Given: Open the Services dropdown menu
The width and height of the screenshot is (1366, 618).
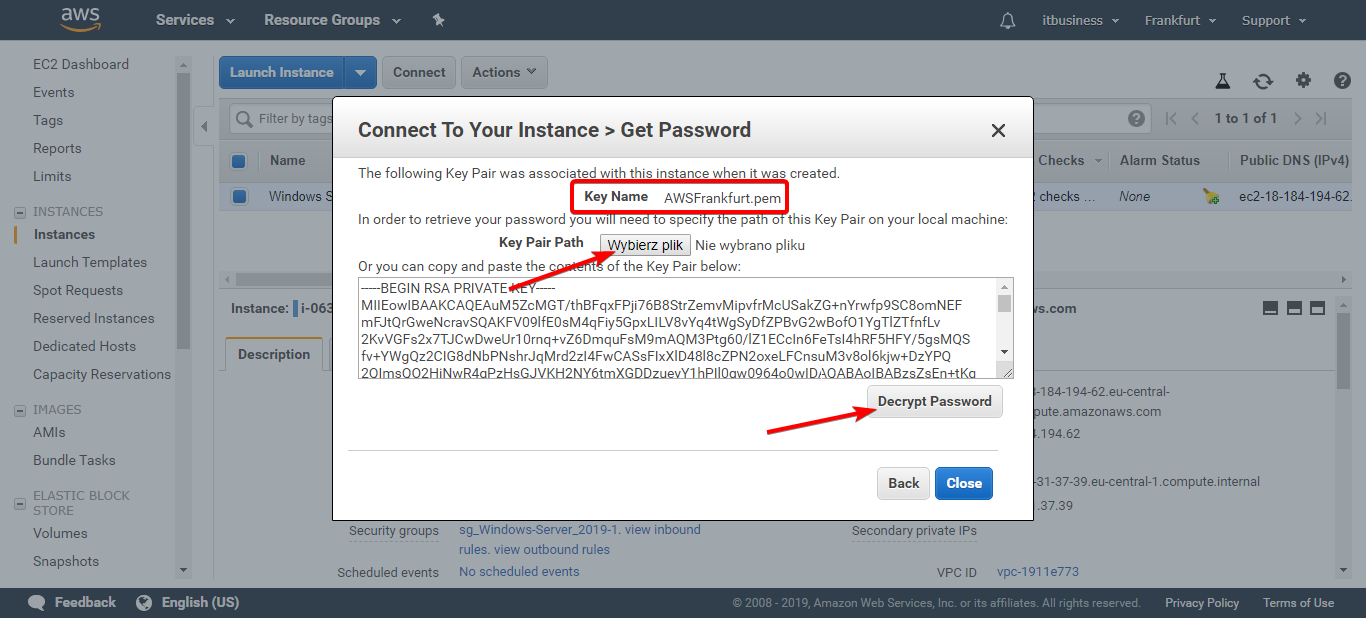Looking at the screenshot, I should [195, 20].
